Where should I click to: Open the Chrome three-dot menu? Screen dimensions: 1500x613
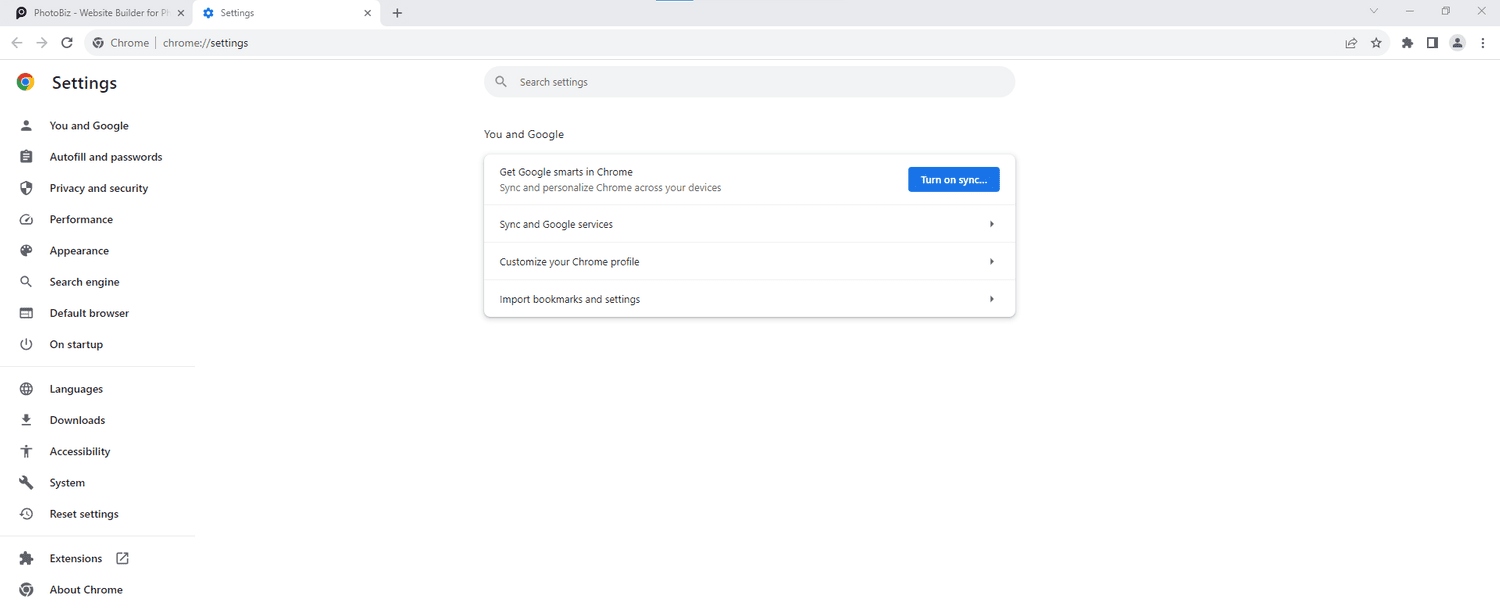1483,43
